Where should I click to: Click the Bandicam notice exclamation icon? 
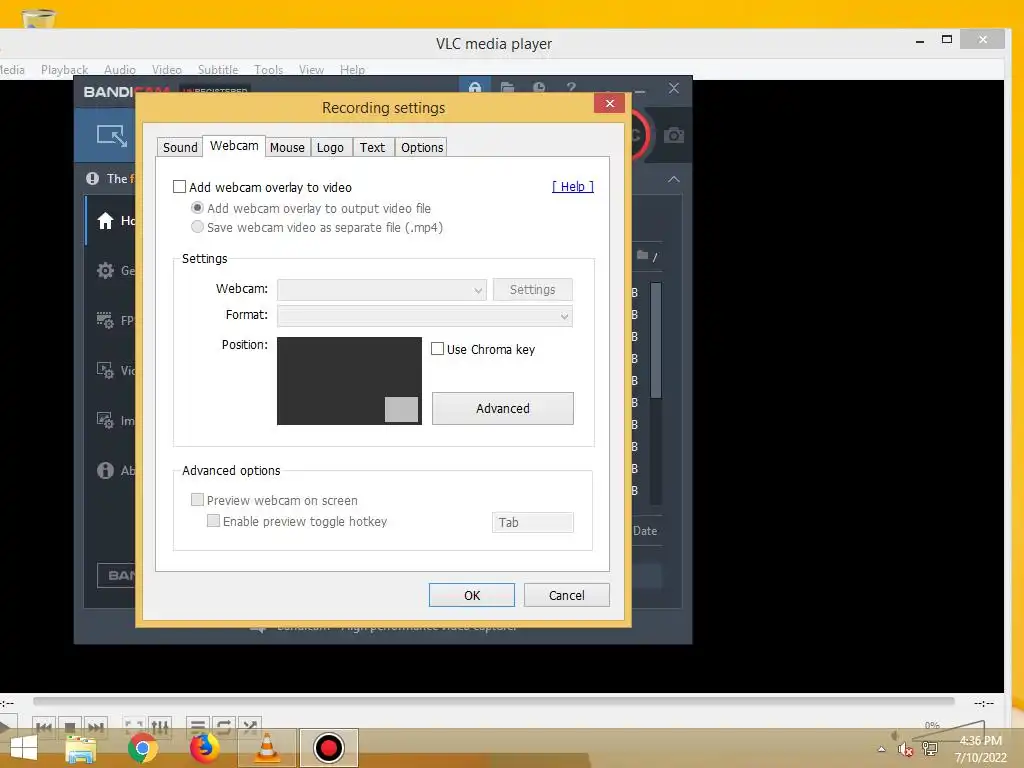click(x=92, y=178)
